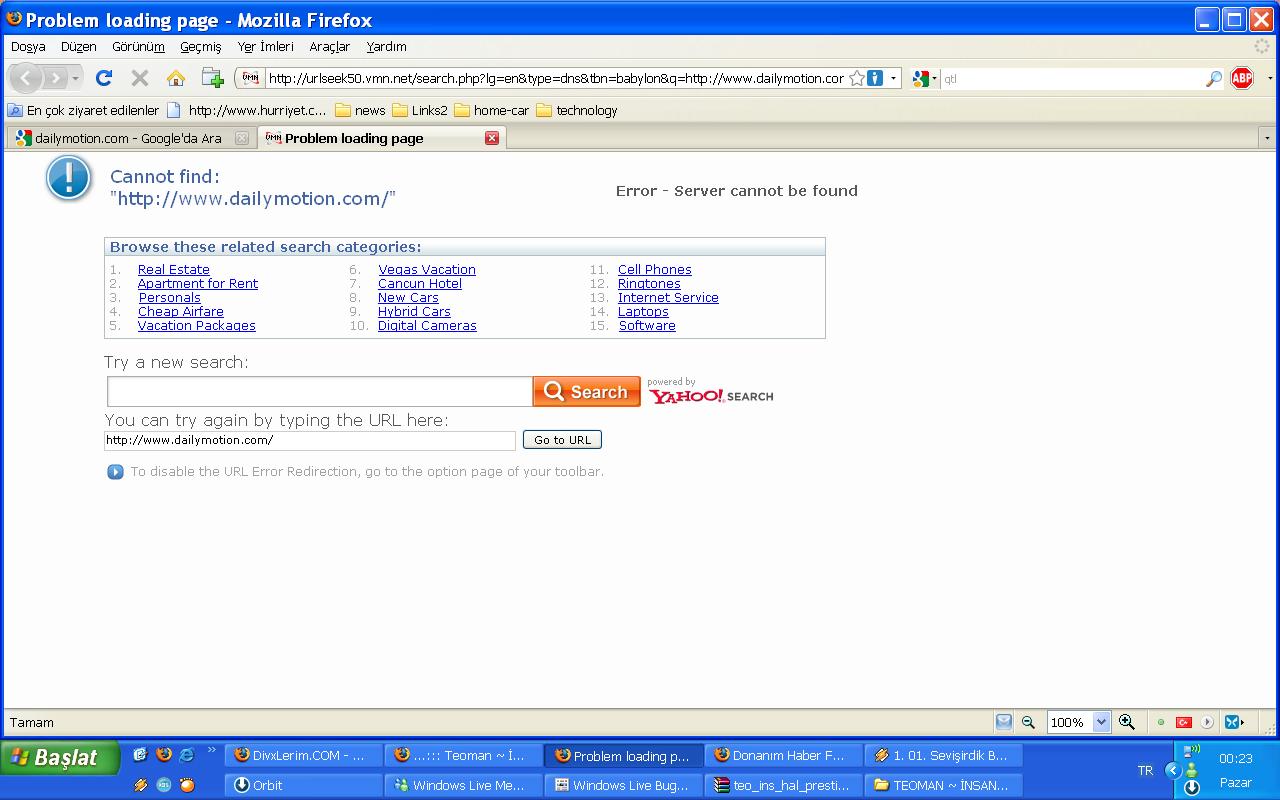1280x800 pixels.
Task: Click the Adblock Plus ABP icon
Action: pyautogui.click(x=1242, y=78)
